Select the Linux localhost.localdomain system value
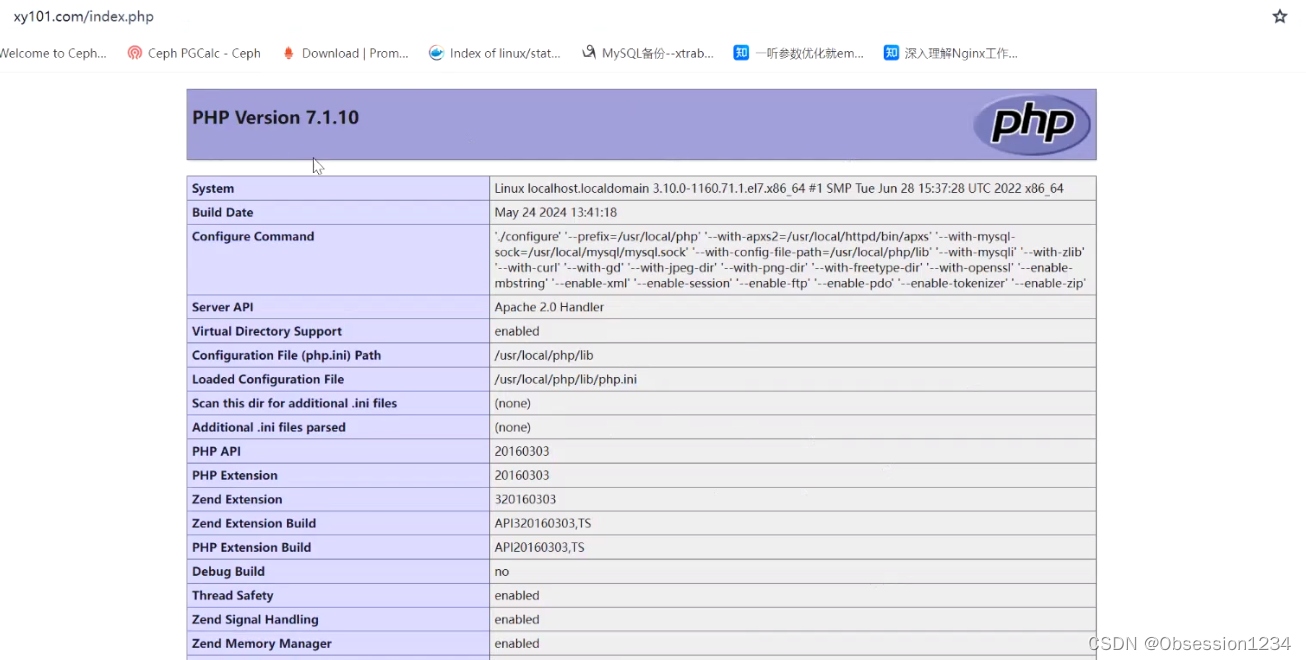Screen dimensions: 1306x660 click(x=779, y=188)
